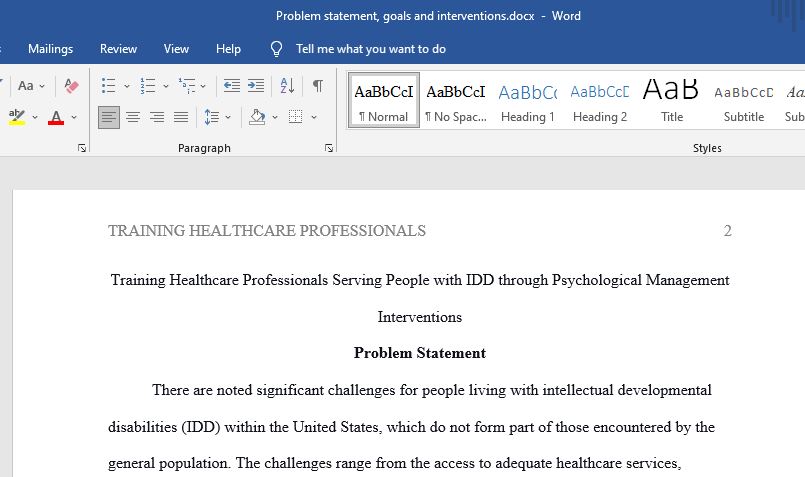805x477 pixels.
Task: Expand the multilevel list dropdown
Action: [x=203, y=86]
